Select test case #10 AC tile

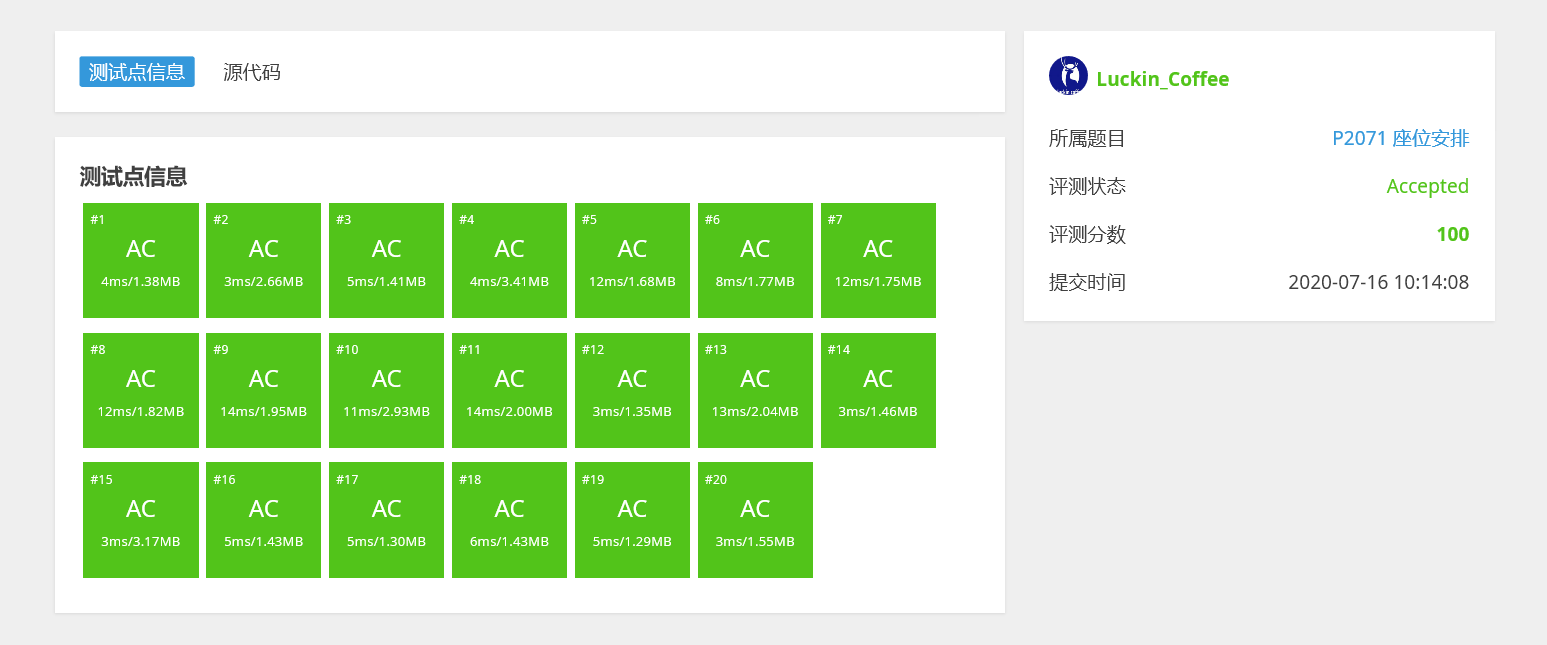387,390
